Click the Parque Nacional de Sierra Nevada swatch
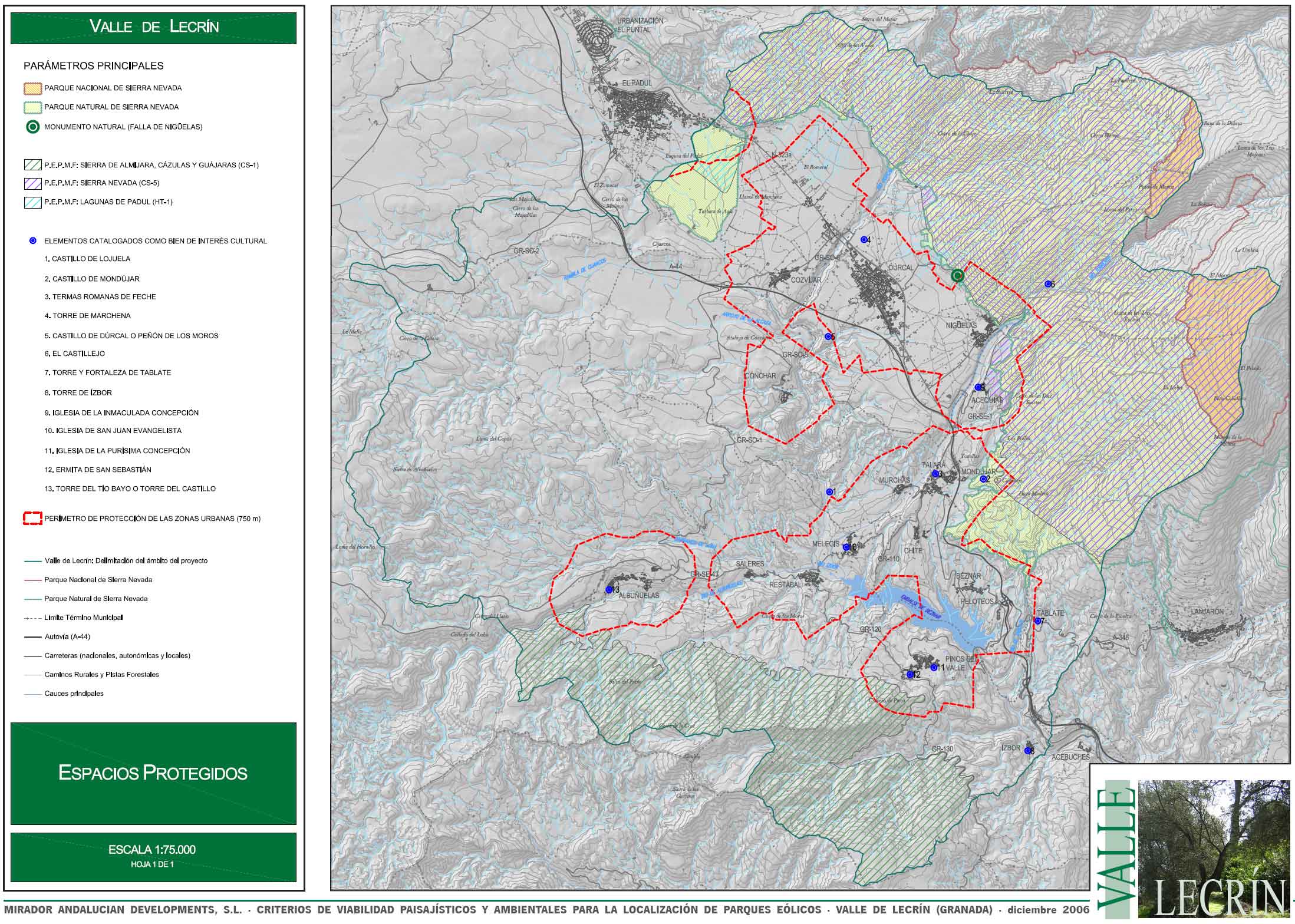Viewport: 1295px width, 924px height. pos(33,88)
